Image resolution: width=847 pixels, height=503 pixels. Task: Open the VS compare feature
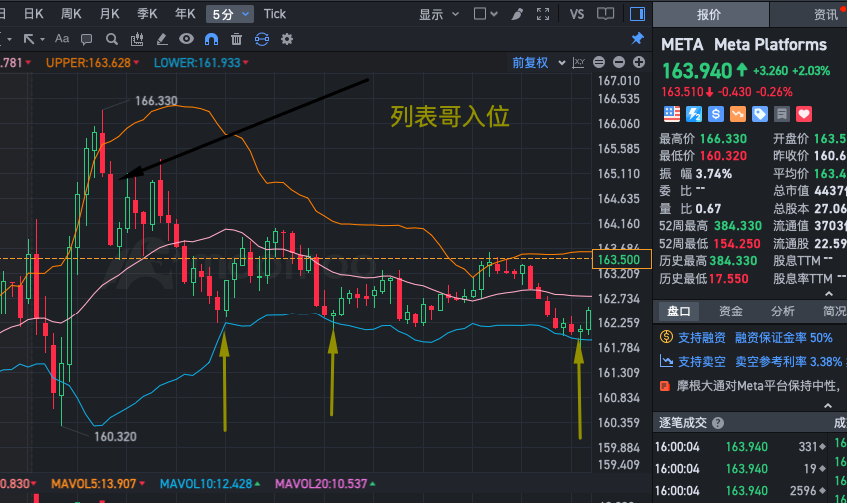tap(576, 14)
